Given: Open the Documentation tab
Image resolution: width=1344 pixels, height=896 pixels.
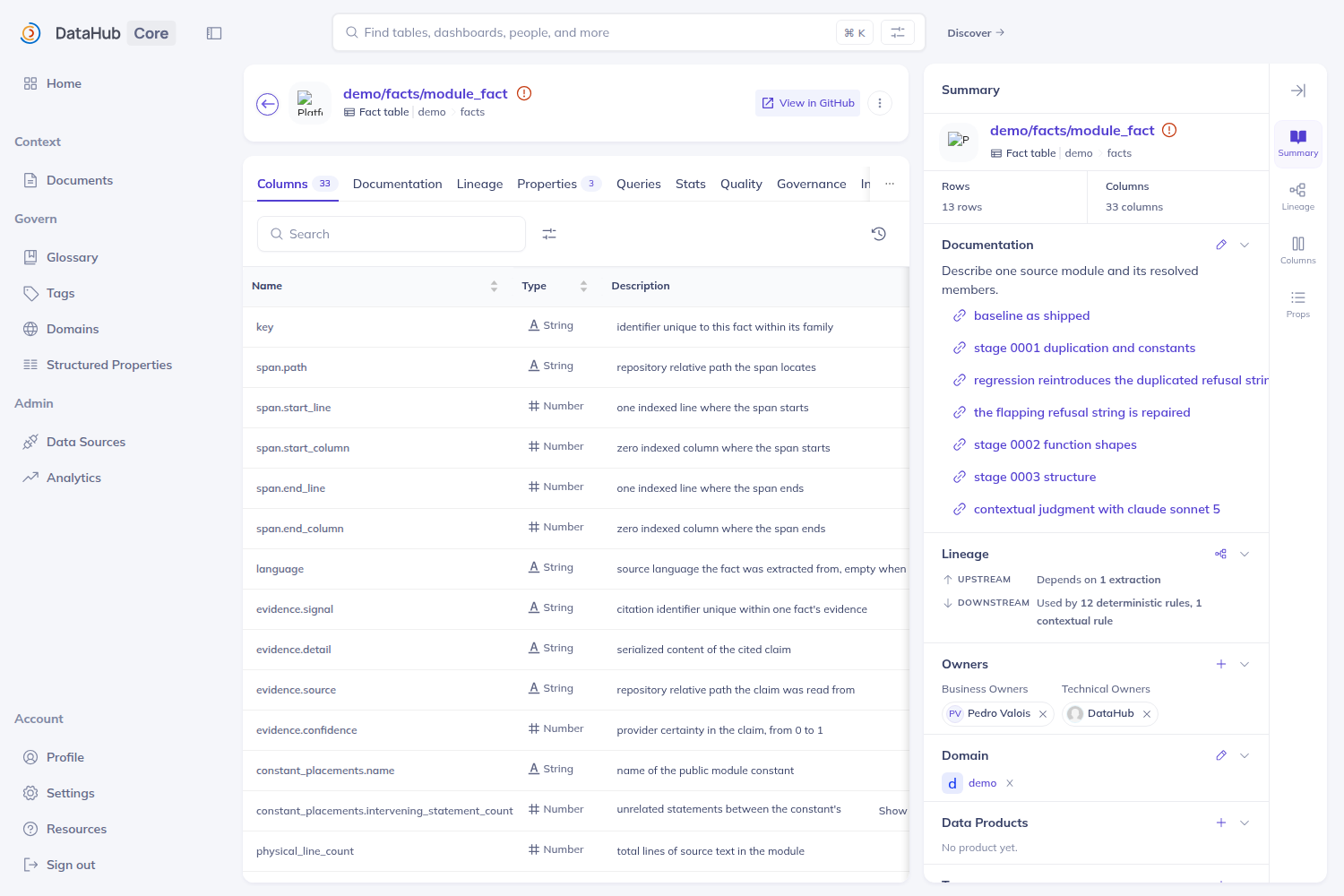Looking at the screenshot, I should tap(398, 184).
